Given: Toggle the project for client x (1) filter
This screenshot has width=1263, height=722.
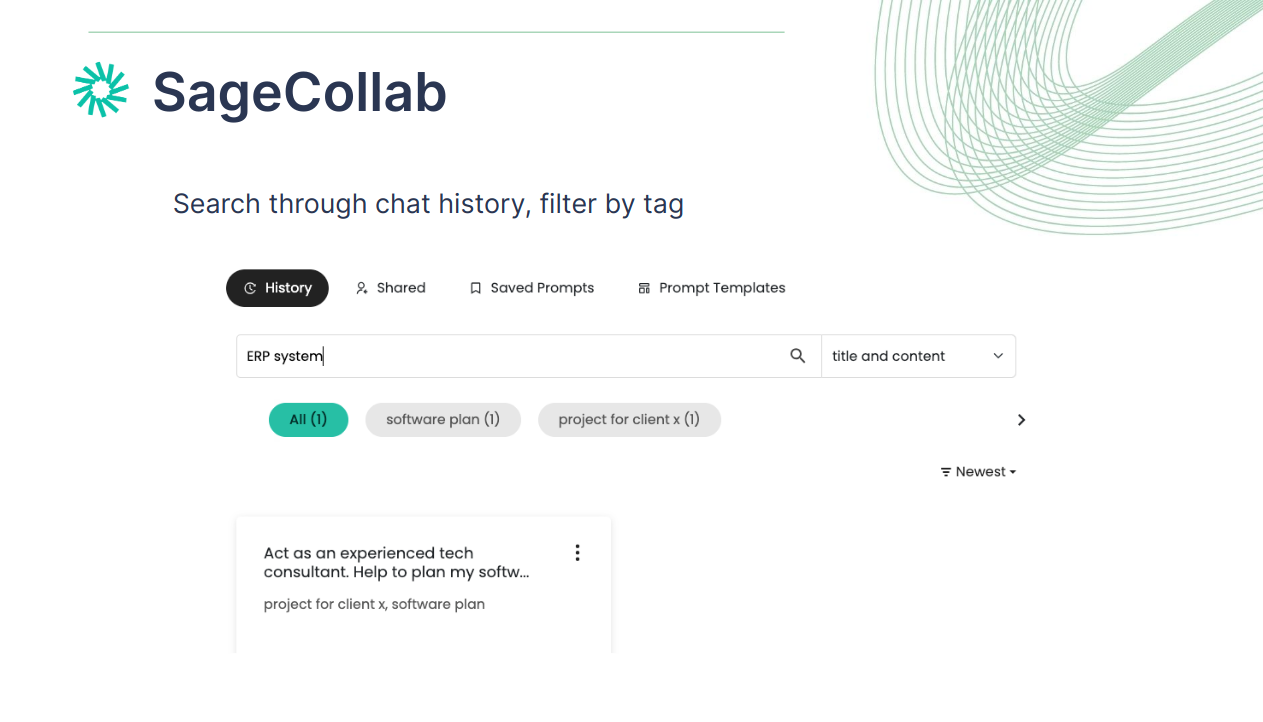Looking at the screenshot, I should coord(629,420).
